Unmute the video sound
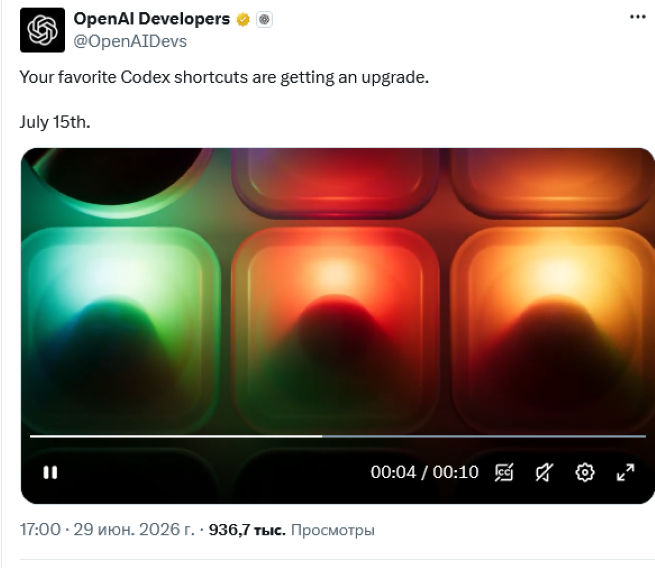This screenshot has width=655, height=568. [x=544, y=472]
